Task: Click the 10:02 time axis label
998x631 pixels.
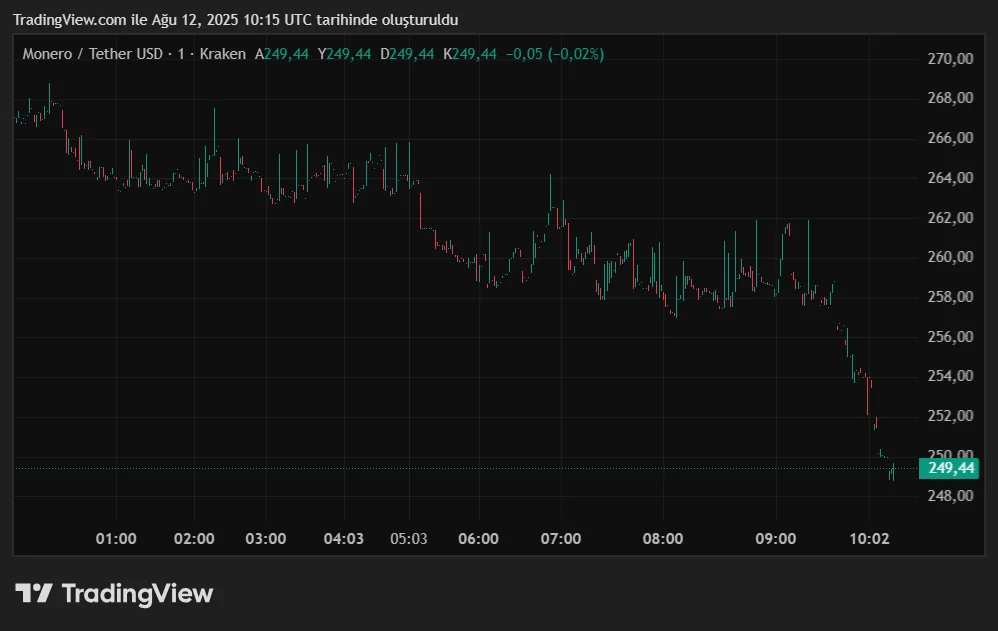Action: pyautogui.click(x=869, y=539)
